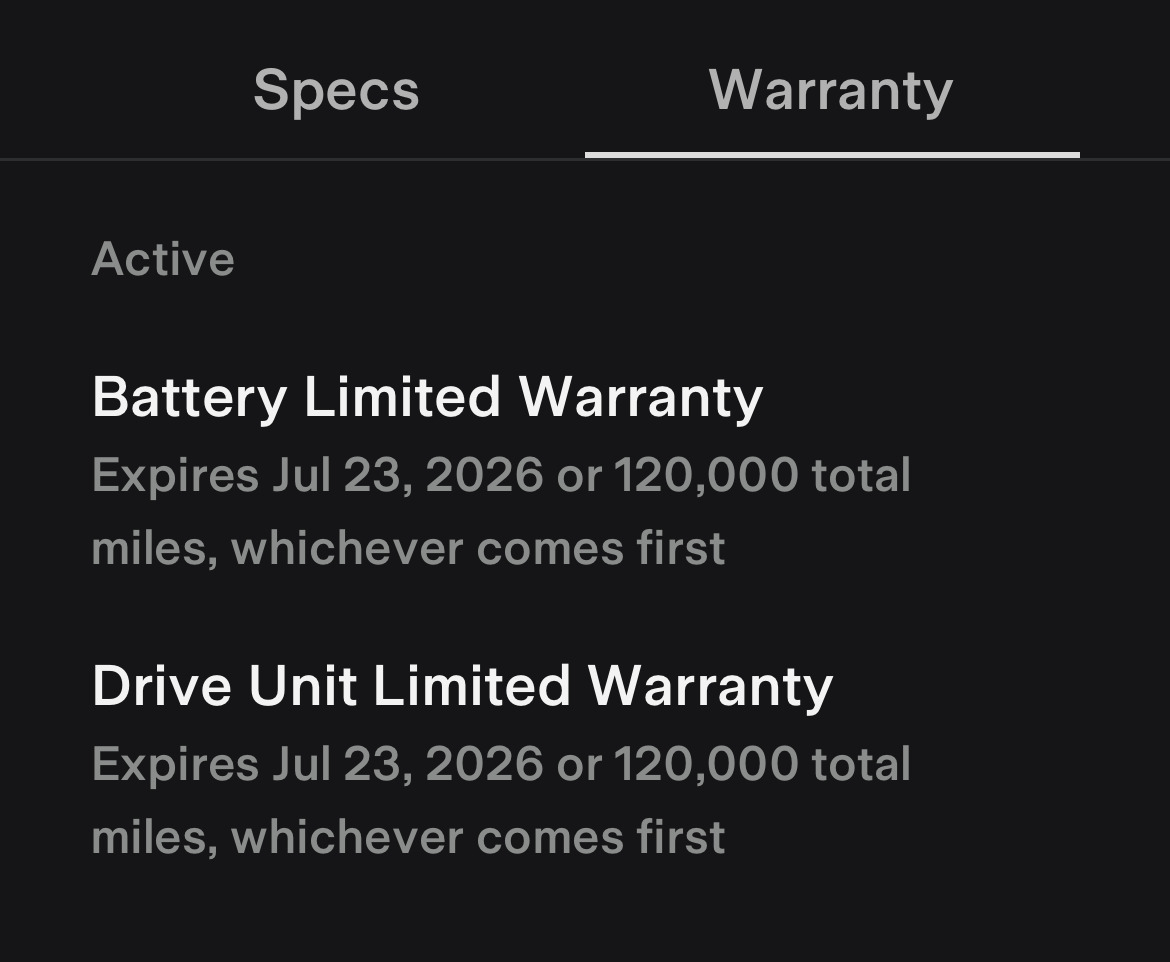This screenshot has width=1170, height=962.
Task: Click "120,000 total" in Battery warranty description
Action: click(762, 475)
